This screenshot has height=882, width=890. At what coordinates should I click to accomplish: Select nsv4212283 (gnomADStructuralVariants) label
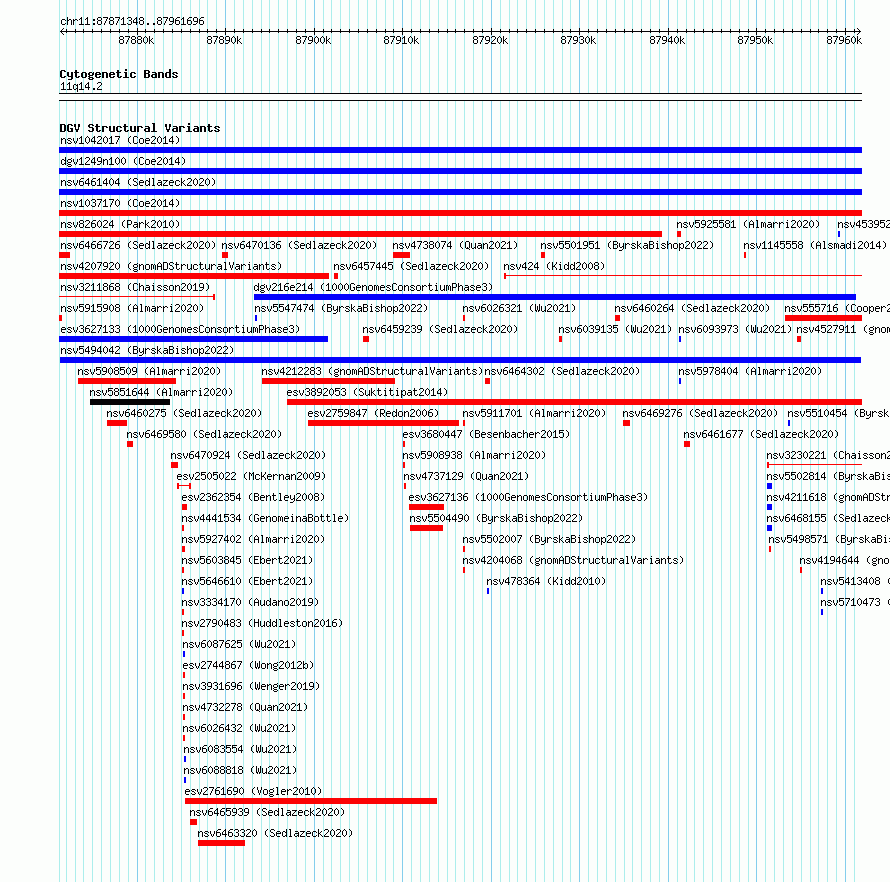[372, 371]
